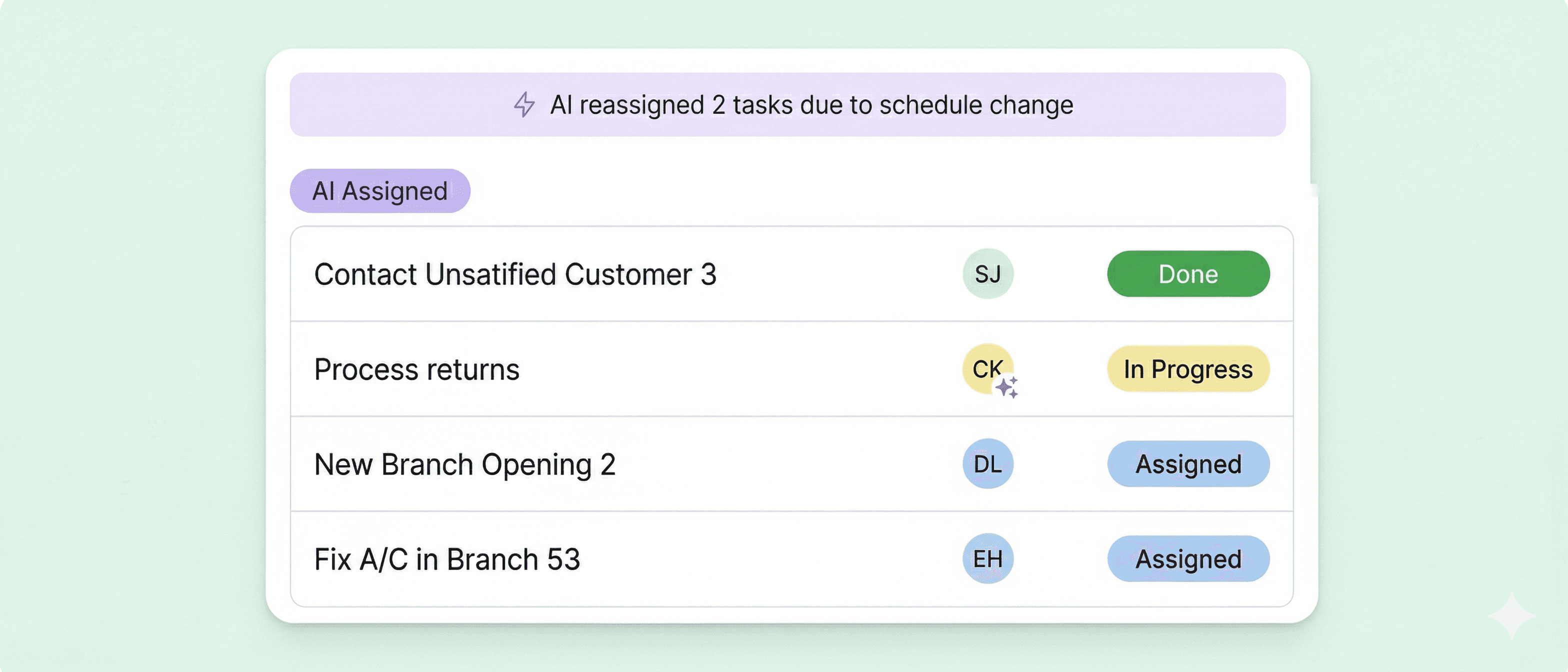
Task: Select the Process returns row
Action: point(792,369)
